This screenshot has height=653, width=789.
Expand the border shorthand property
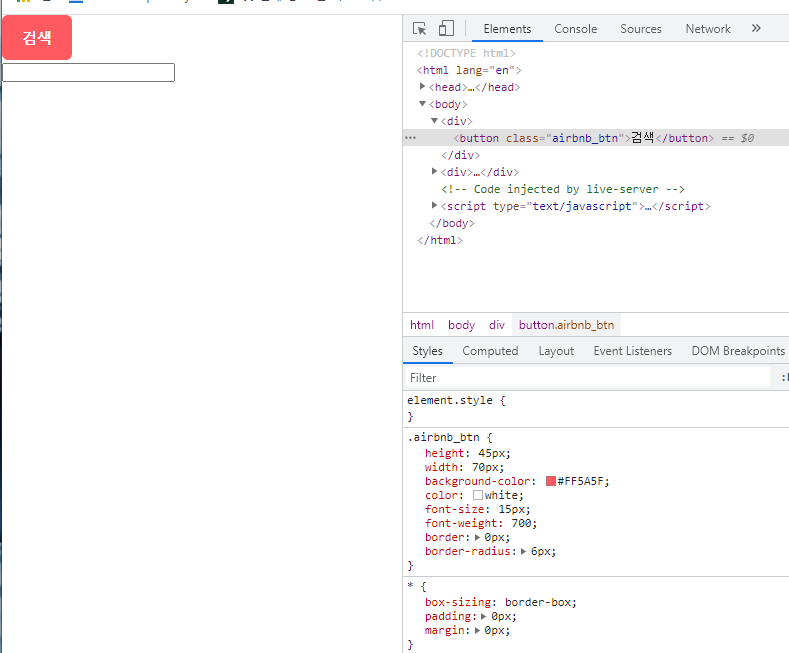coord(478,537)
